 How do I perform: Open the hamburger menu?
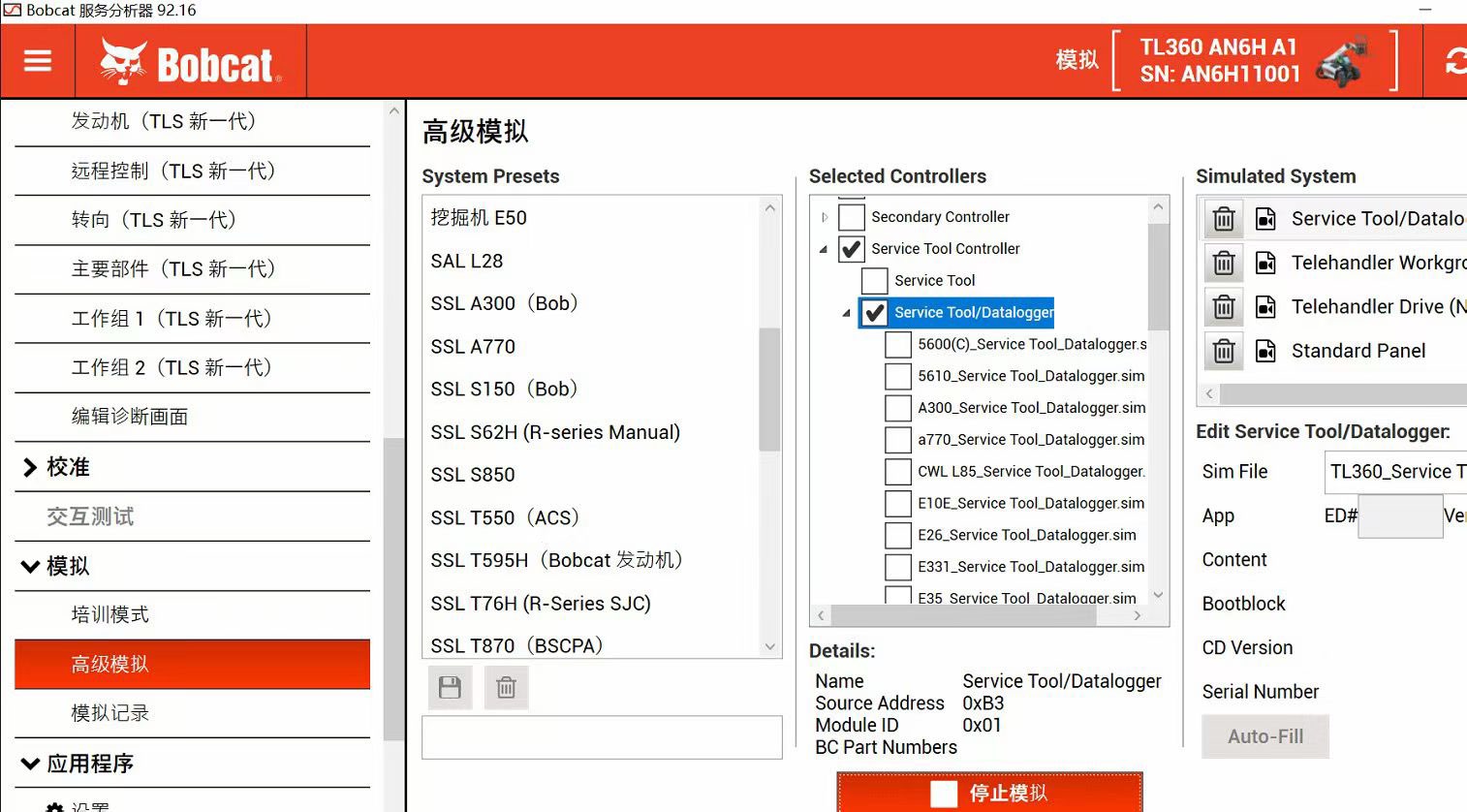click(38, 61)
